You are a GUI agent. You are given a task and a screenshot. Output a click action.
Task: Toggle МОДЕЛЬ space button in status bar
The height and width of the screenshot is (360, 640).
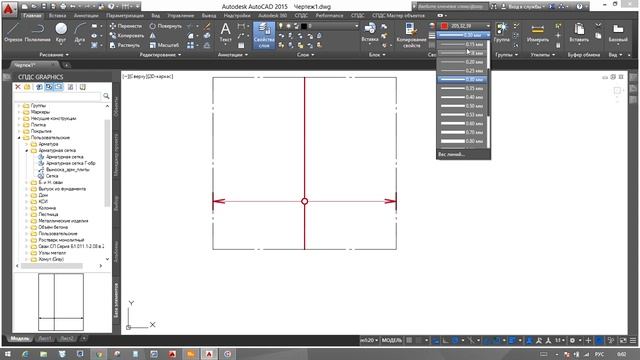[392, 340]
